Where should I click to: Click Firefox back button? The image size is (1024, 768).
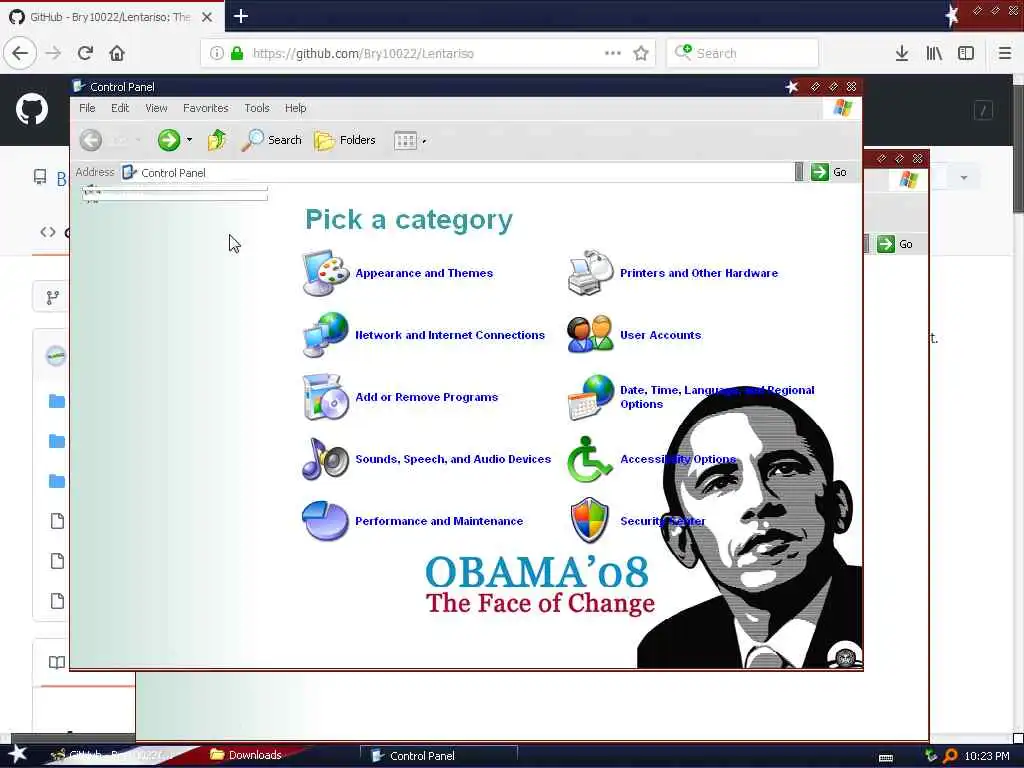click(x=20, y=53)
